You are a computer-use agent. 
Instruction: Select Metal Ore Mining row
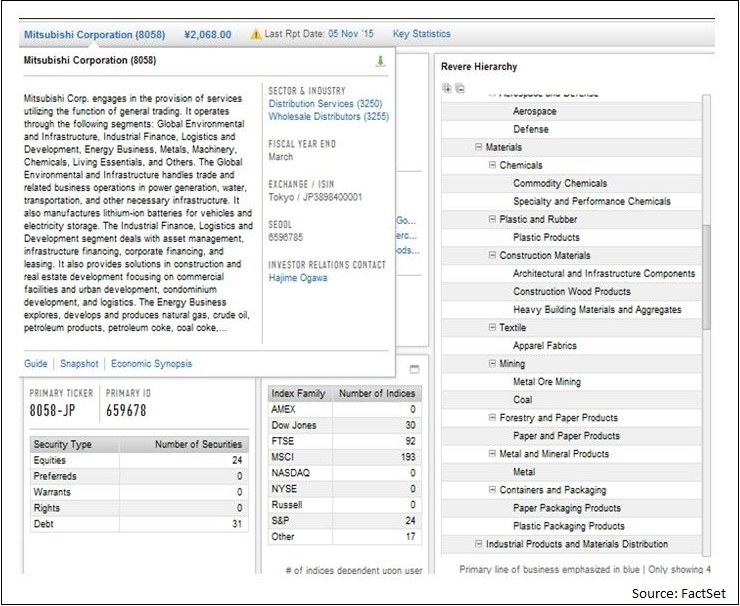click(572, 381)
